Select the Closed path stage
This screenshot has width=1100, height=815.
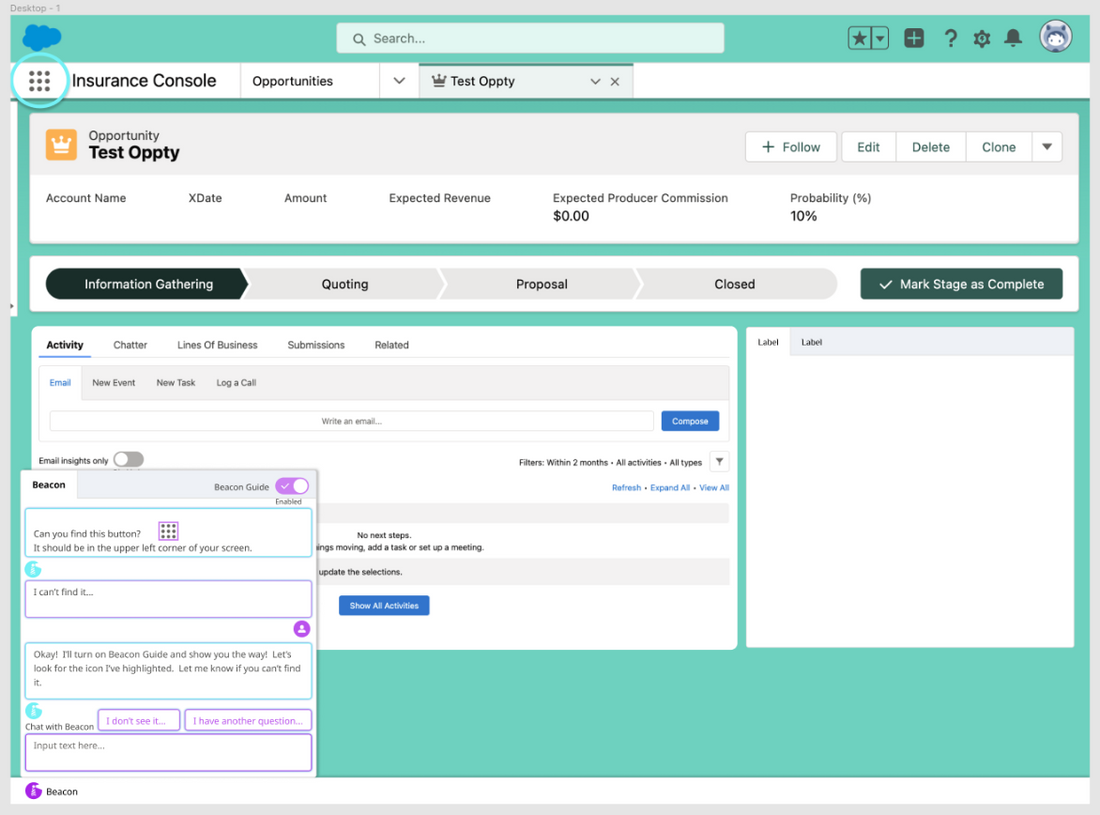[x=735, y=284]
